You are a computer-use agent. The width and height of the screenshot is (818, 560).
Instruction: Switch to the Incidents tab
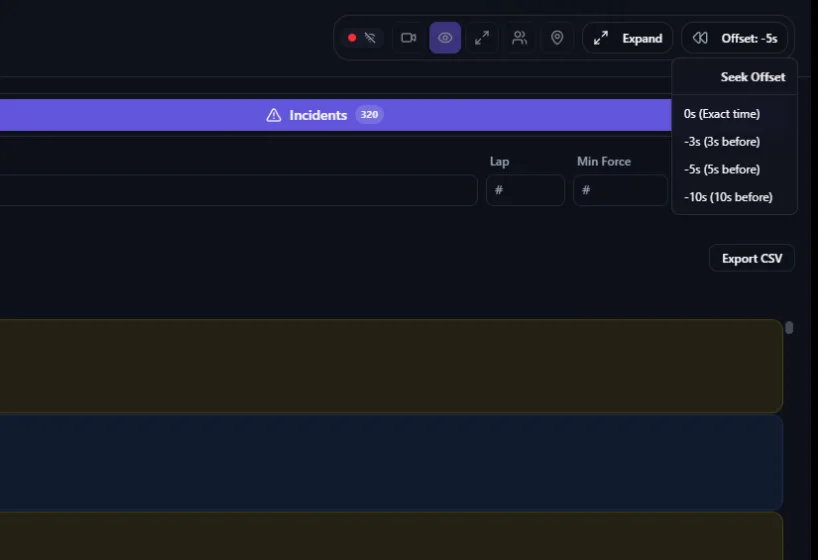pos(335,115)
